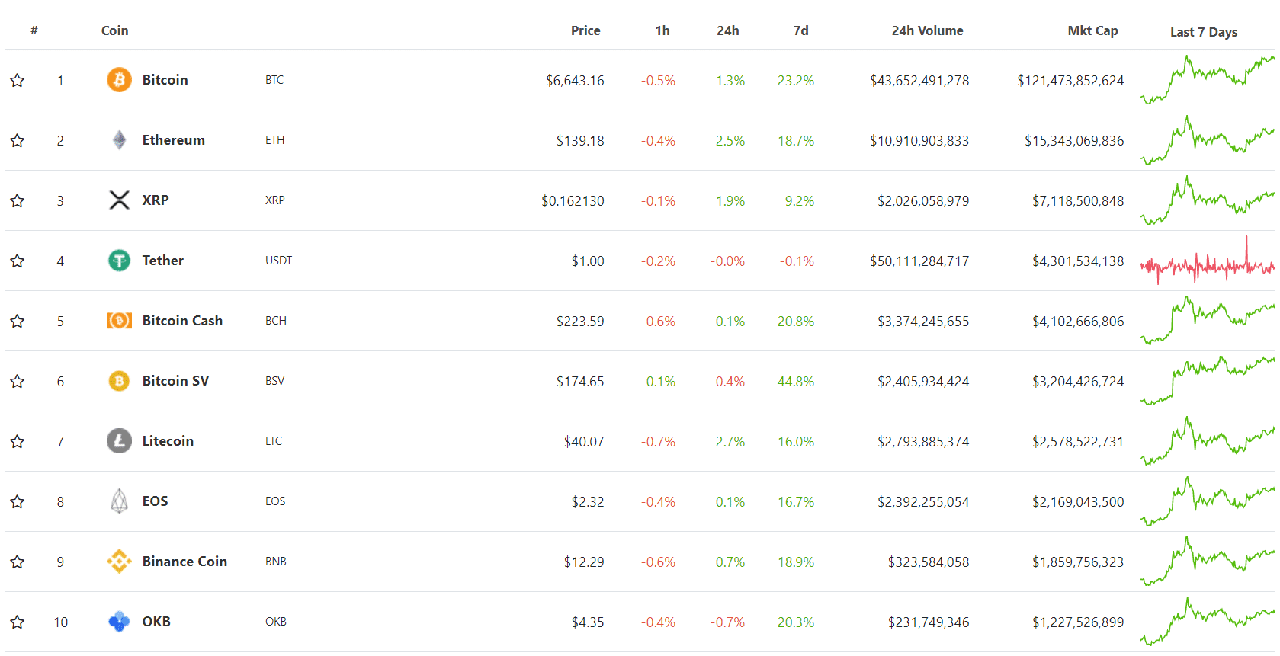Open the Ethereum coin link

tap(173, 140)
